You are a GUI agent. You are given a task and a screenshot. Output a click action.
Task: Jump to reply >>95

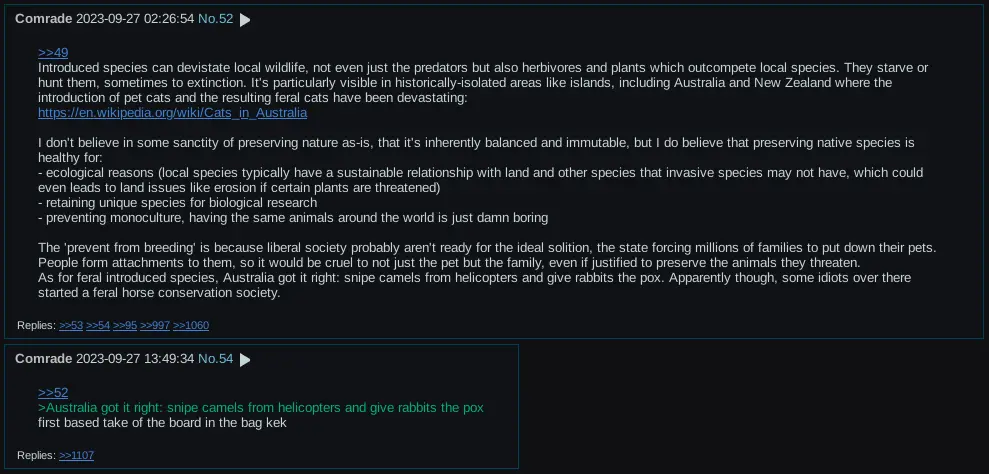click(x=125, y=326)
